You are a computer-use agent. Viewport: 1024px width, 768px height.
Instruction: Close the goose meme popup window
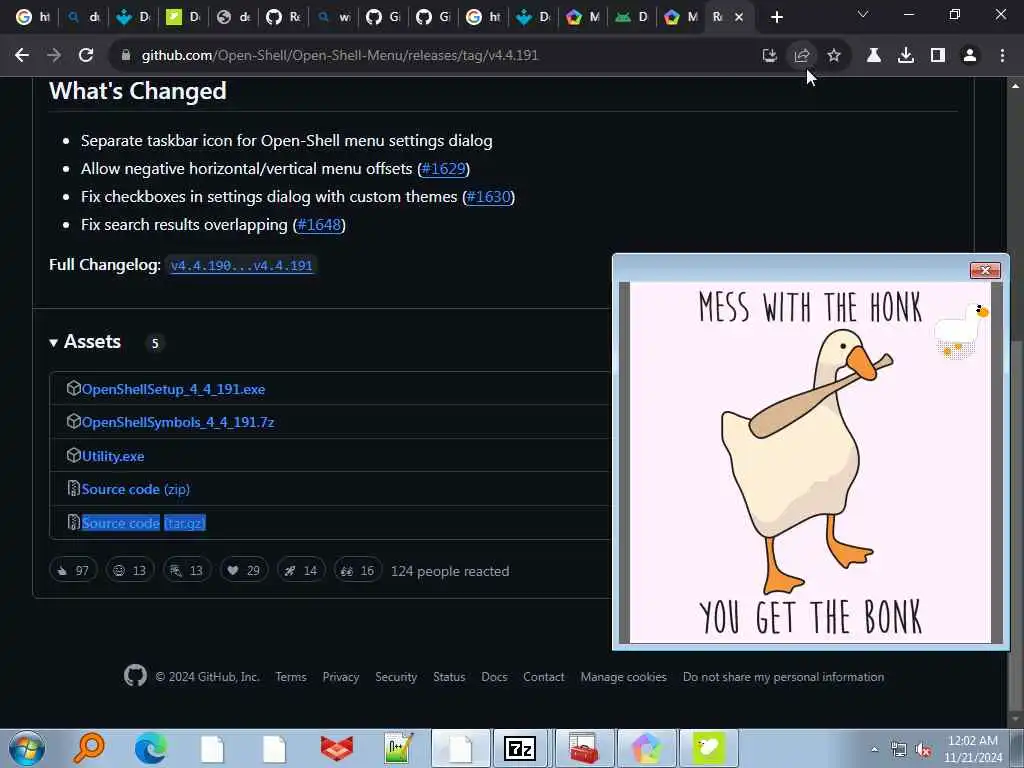[985, 270]
